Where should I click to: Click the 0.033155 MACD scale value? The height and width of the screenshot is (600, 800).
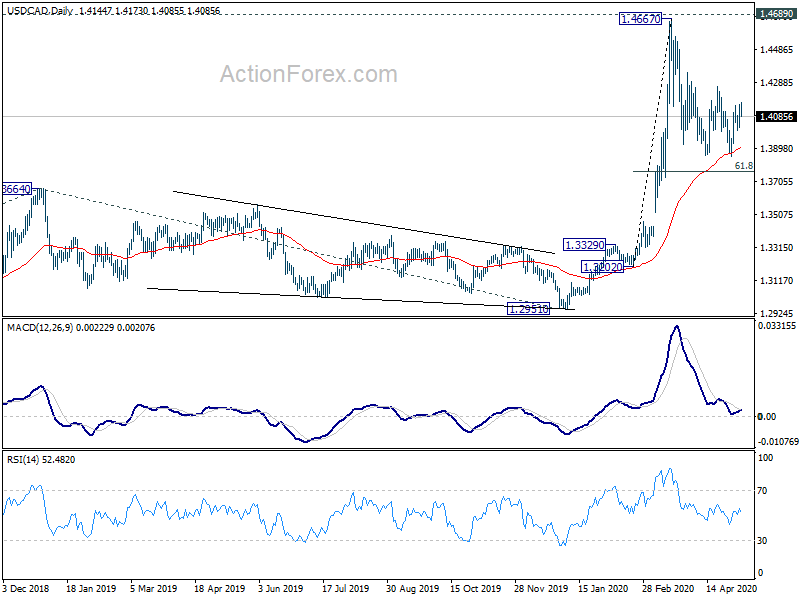coord(777,326)
